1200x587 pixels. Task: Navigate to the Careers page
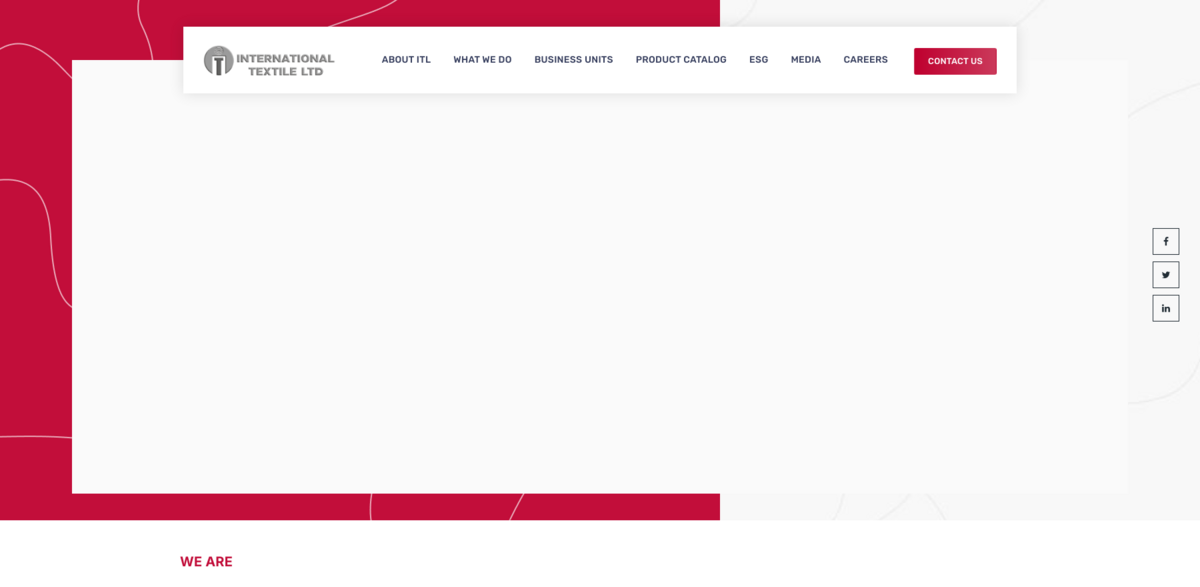[x=865, y=60]
